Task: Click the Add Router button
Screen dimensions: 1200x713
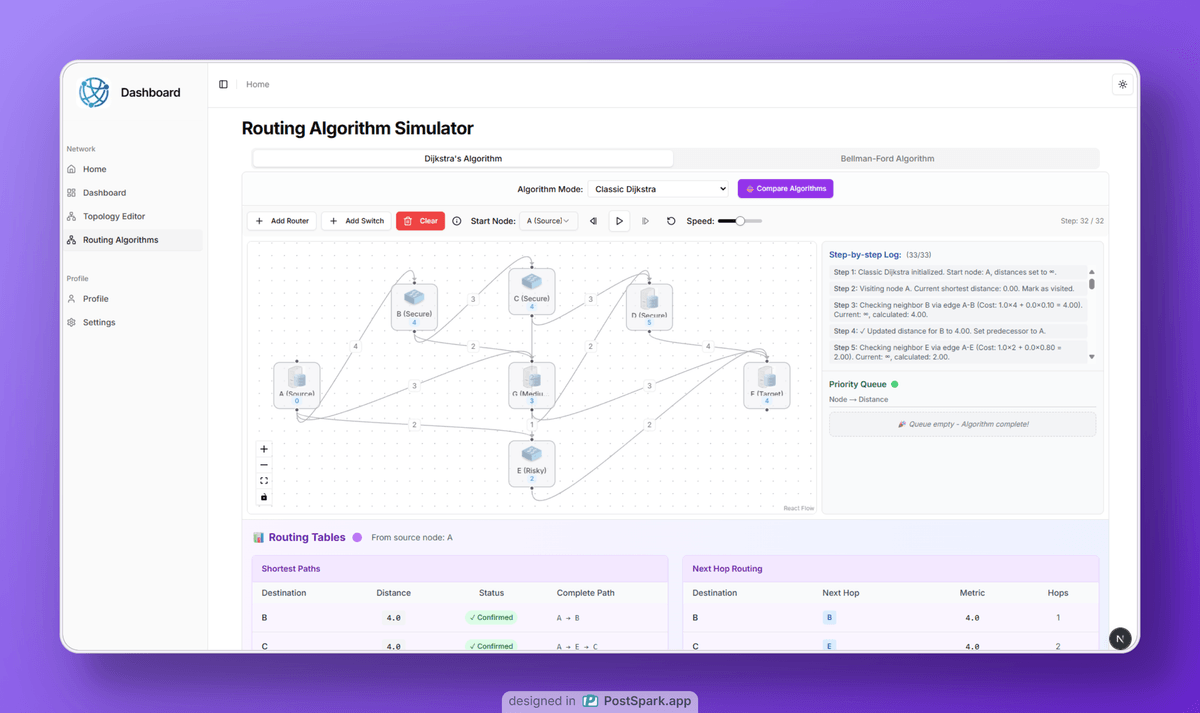Action: pyautogui.click(x=282, y=221)
